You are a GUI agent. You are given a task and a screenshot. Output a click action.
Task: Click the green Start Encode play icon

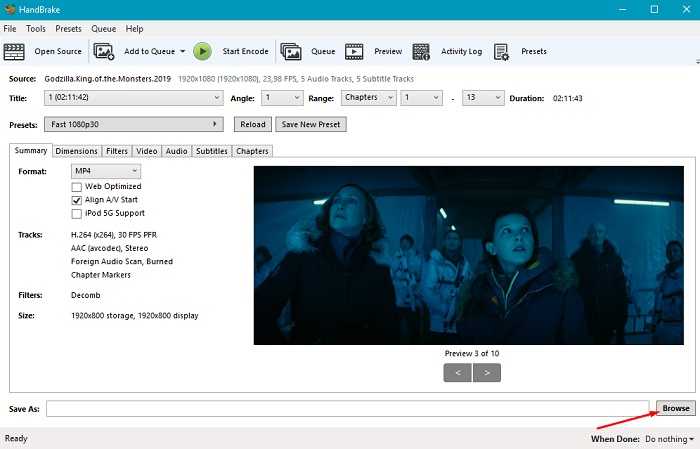coord(202,52)
